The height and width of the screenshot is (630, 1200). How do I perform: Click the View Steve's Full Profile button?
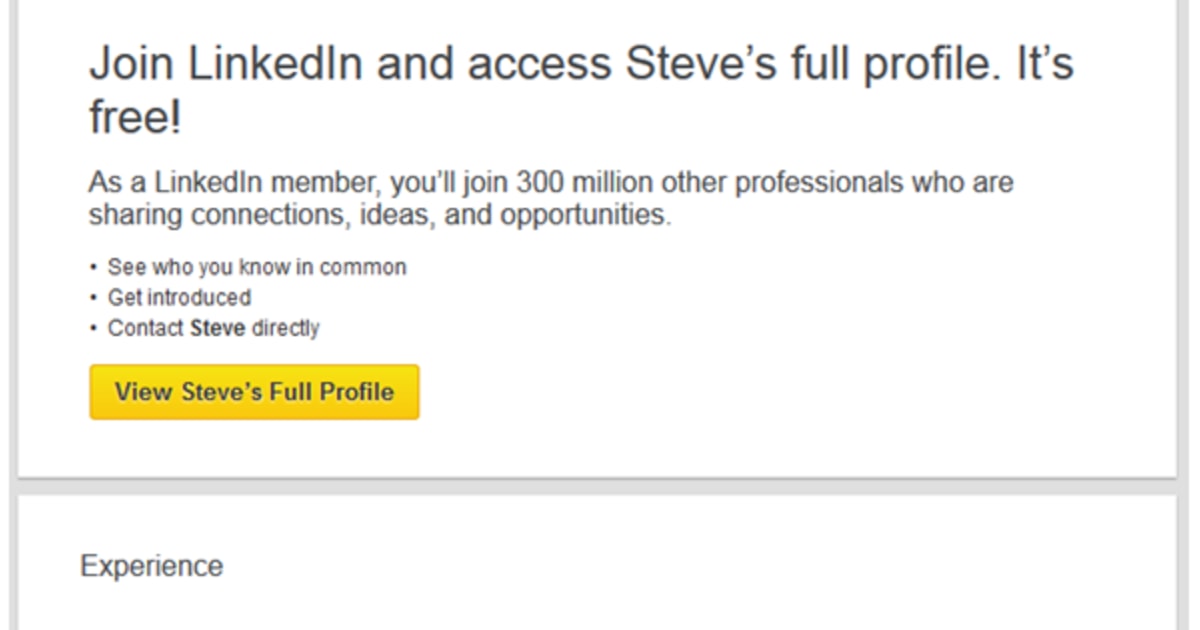click(254, 391)
